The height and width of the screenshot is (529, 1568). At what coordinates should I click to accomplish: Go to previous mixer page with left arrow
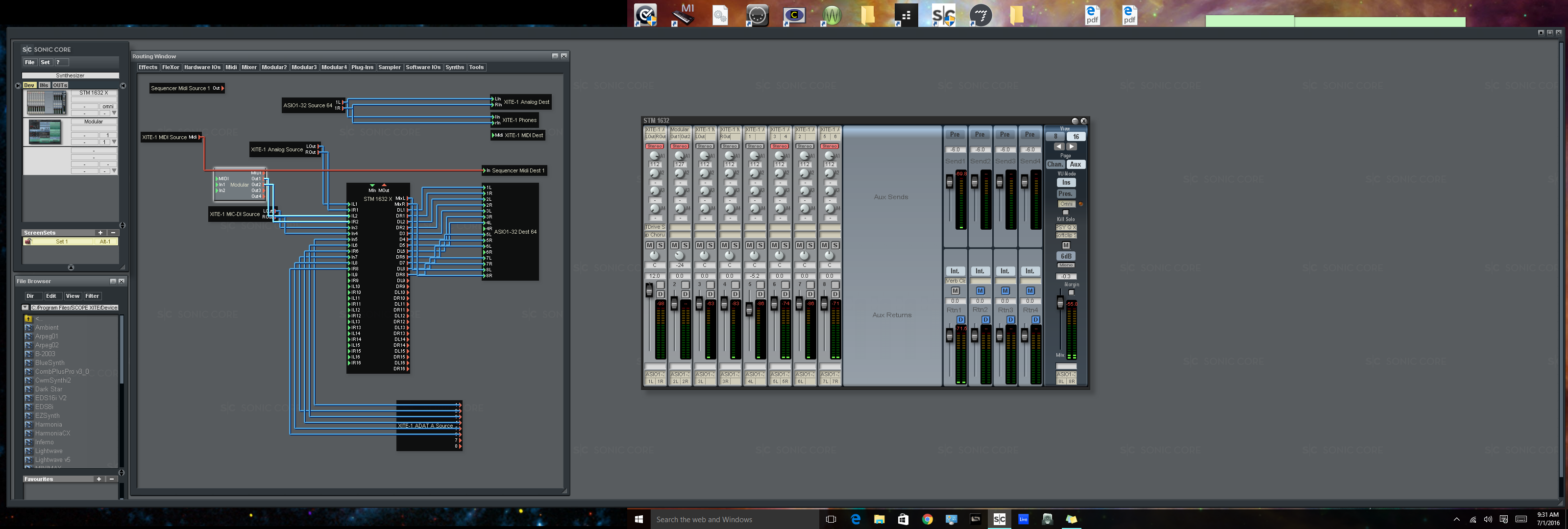coord(1059,147)
